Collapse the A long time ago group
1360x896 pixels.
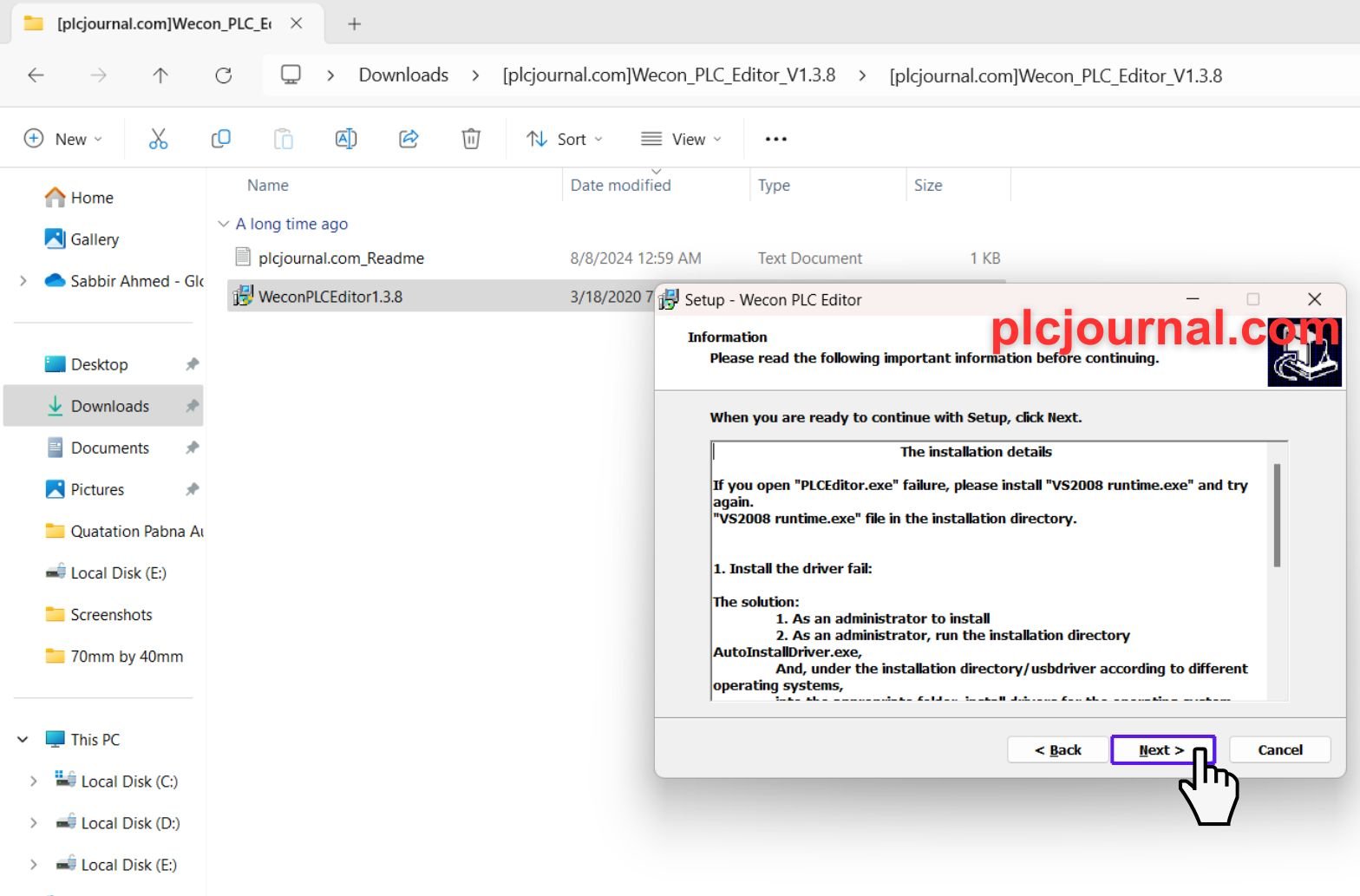223,224
